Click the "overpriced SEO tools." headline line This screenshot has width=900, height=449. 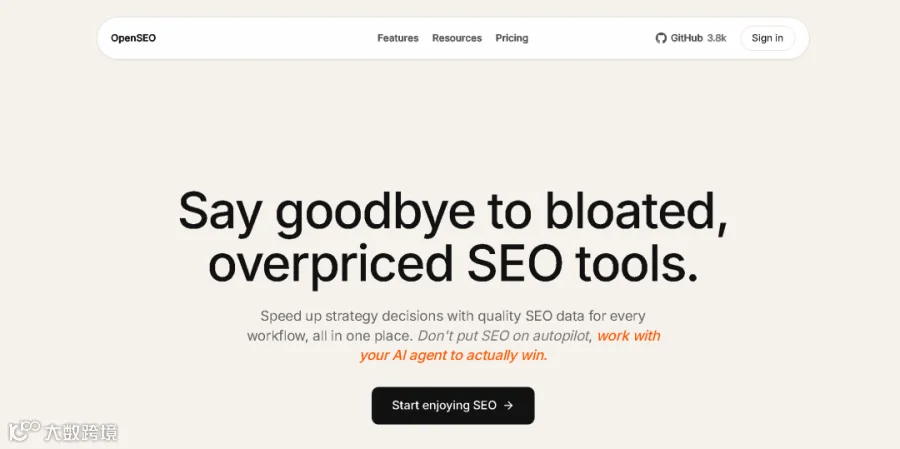(x=453, y=266)
